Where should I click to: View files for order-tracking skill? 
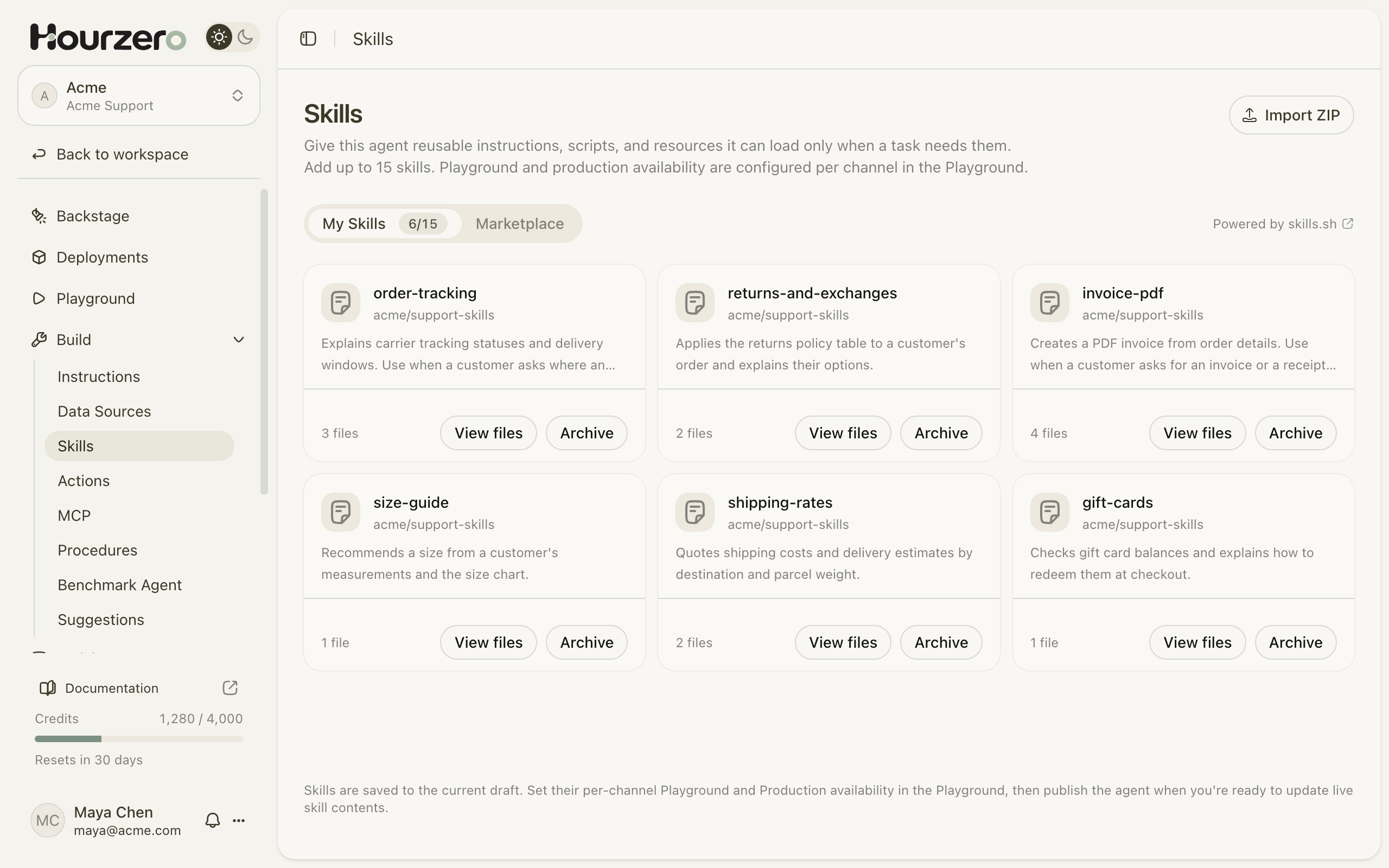tap(488, 433)
